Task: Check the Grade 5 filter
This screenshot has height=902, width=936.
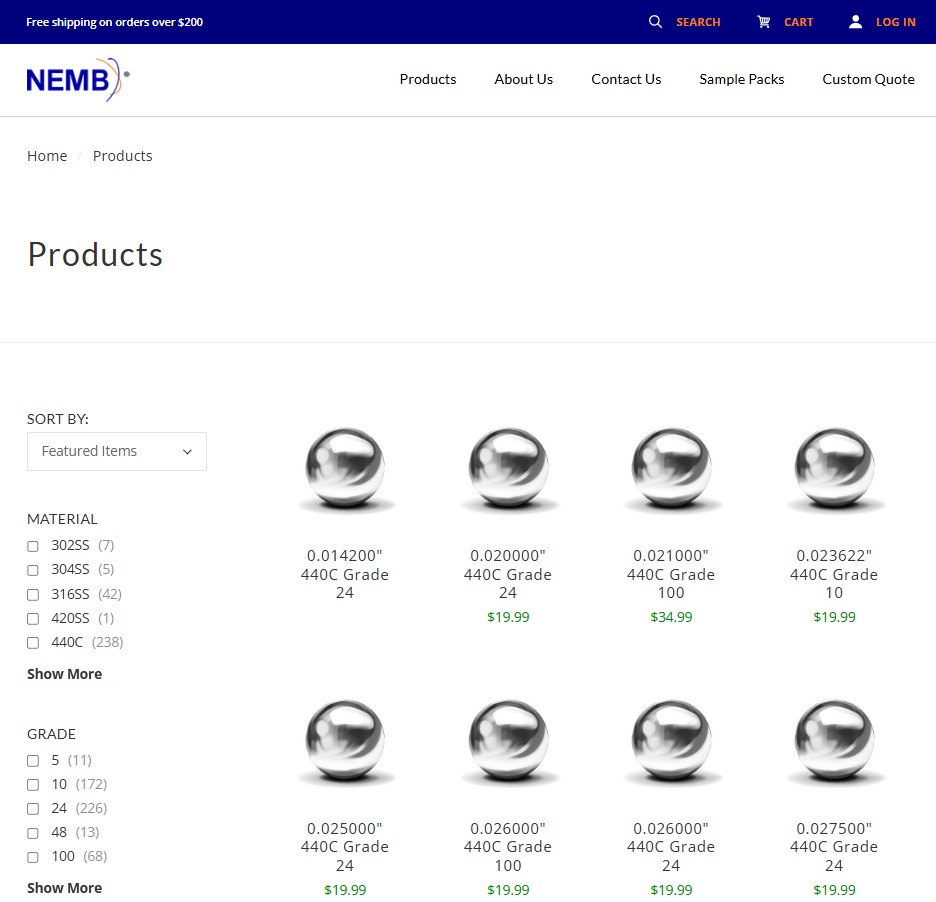Action: (33, 761)
